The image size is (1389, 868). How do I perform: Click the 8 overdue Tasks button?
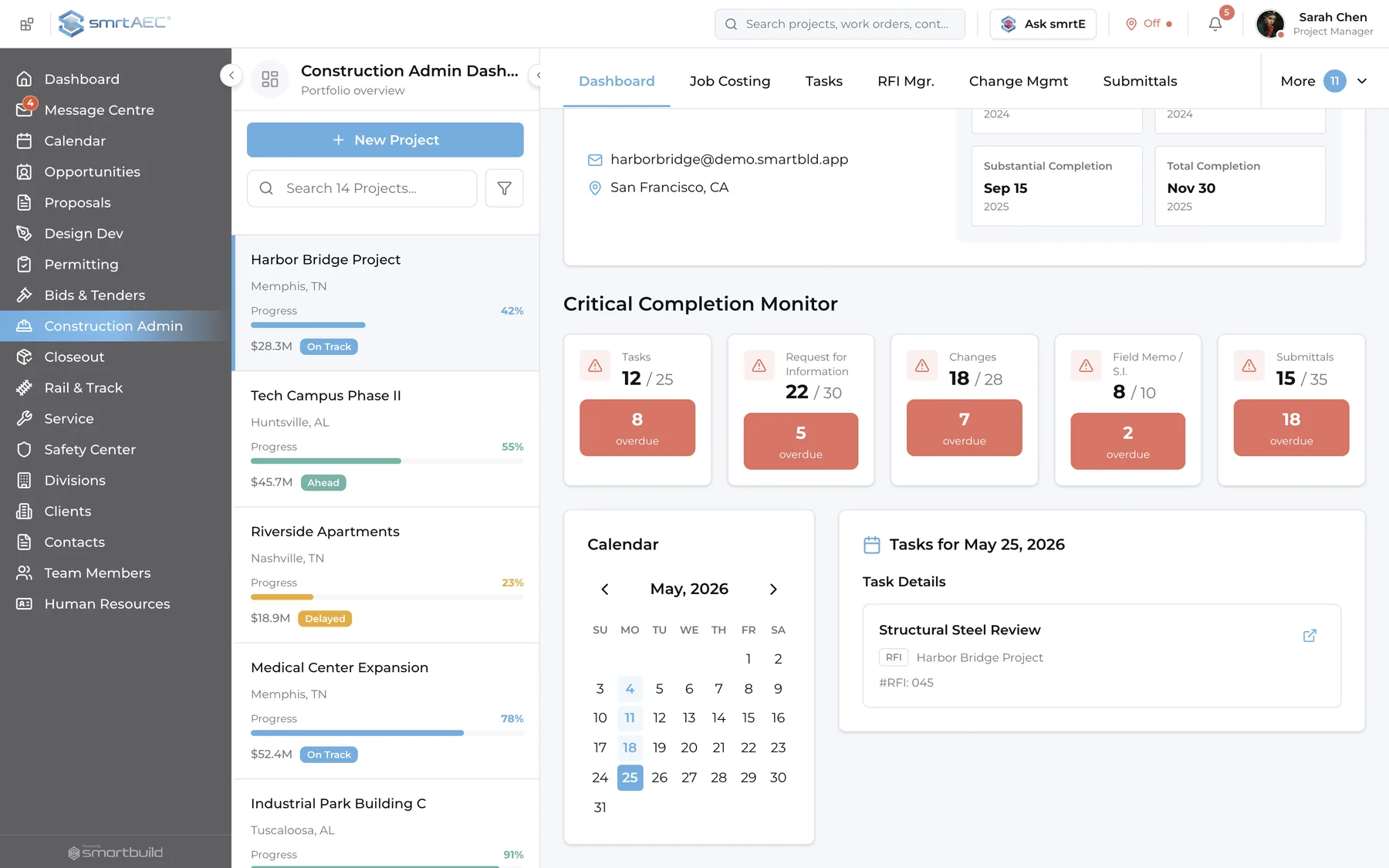click(x=637, y=427)
